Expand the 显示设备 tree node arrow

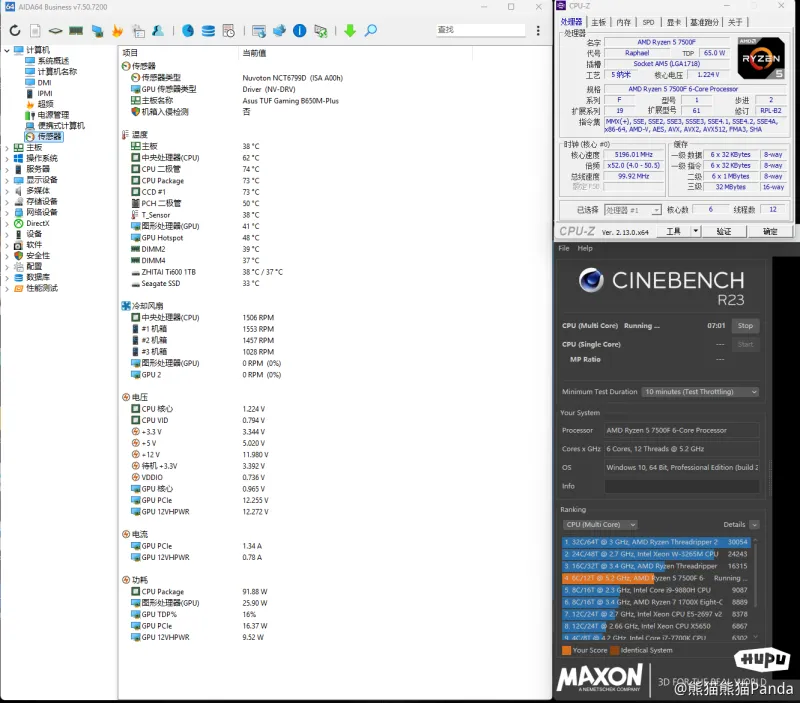tap(7, 180)
